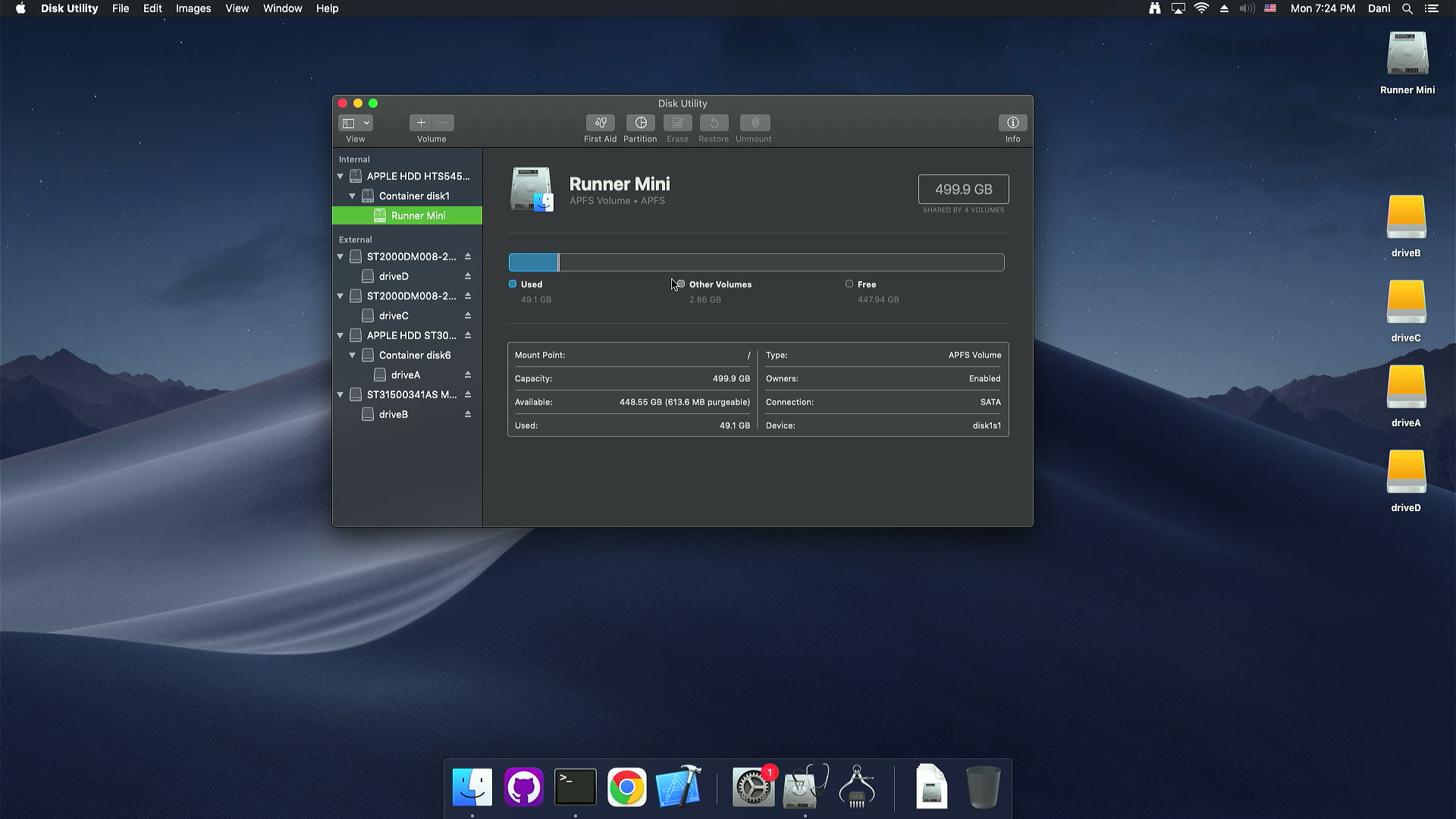The width and height of the screenshot is (1456, 819).
Task: Click the Used blue color legend
Action: 513,284
